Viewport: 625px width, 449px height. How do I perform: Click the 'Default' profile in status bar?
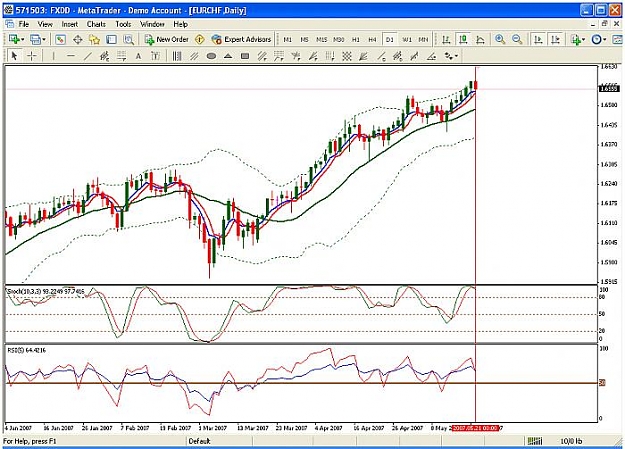200,441
